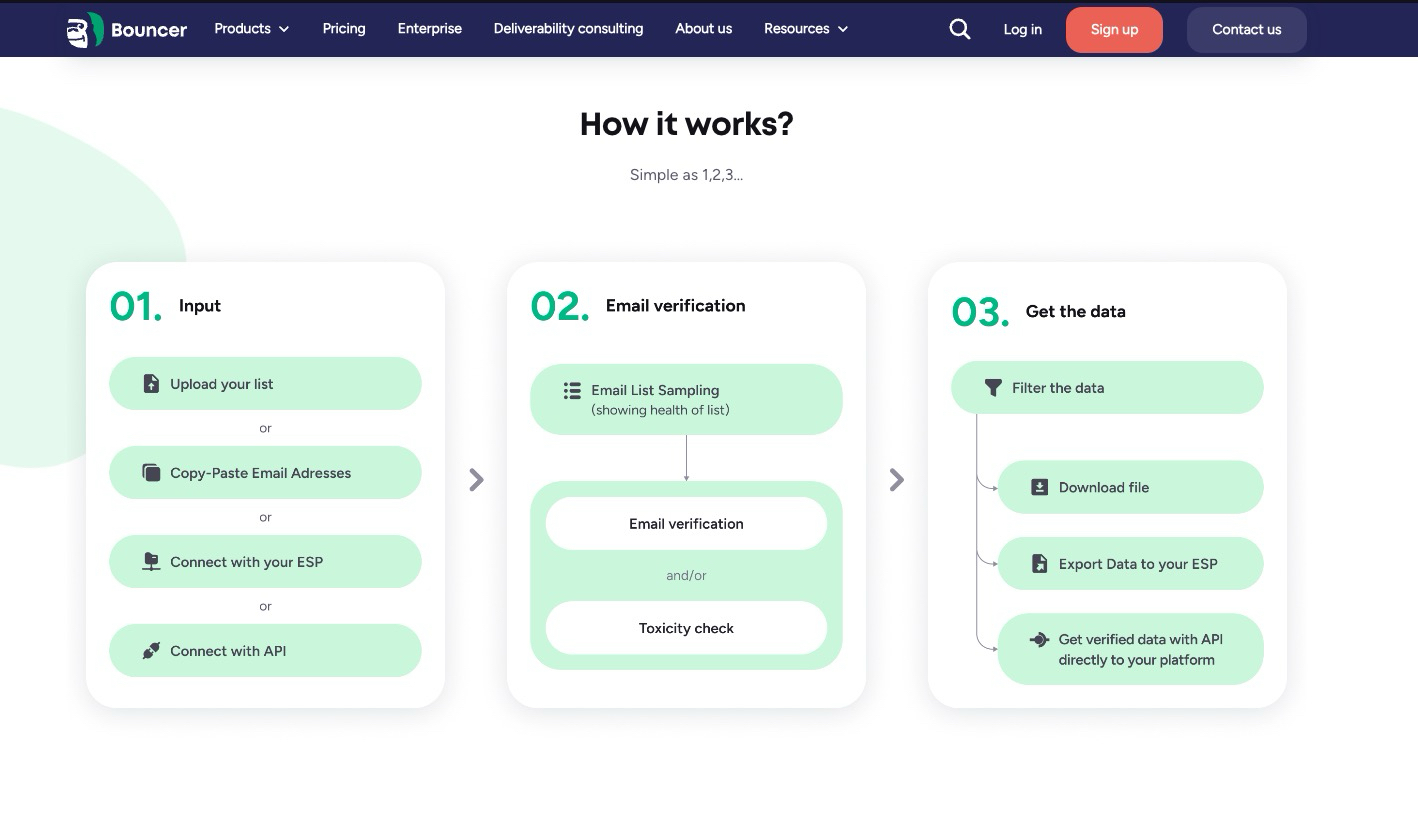The height and width of the screenshot is (818, 1418).
Task: Click the ESP connection icon in Input
Action: tap(151, 562)
